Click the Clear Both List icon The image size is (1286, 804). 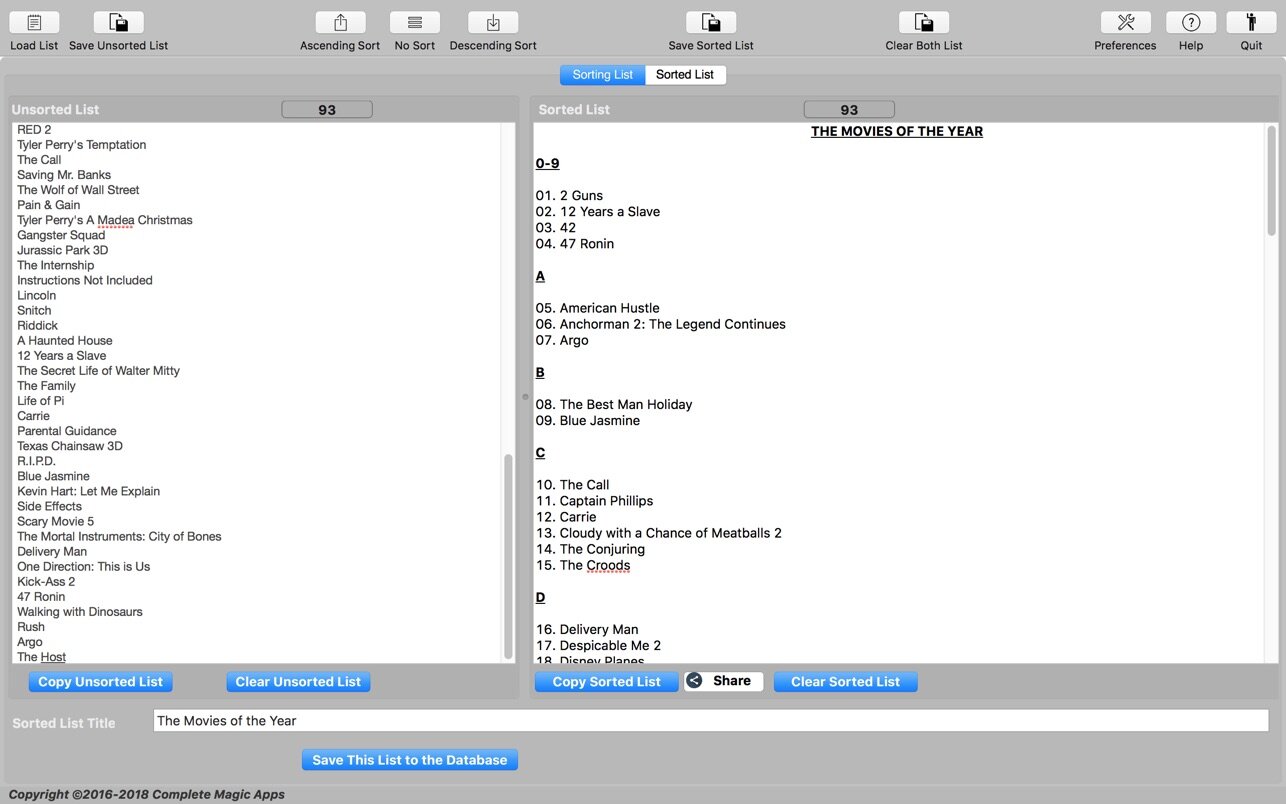pos(924,23)
